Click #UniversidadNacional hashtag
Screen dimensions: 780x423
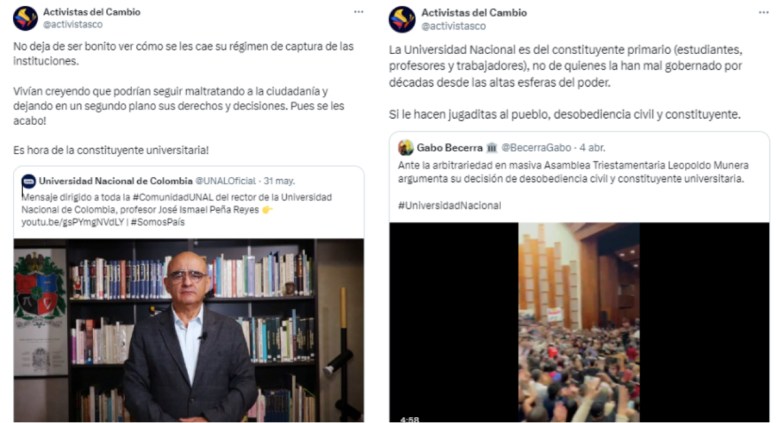point(450,206)
